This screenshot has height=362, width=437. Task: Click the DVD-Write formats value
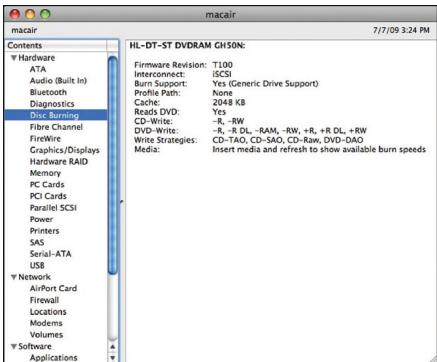pos(290,130)
